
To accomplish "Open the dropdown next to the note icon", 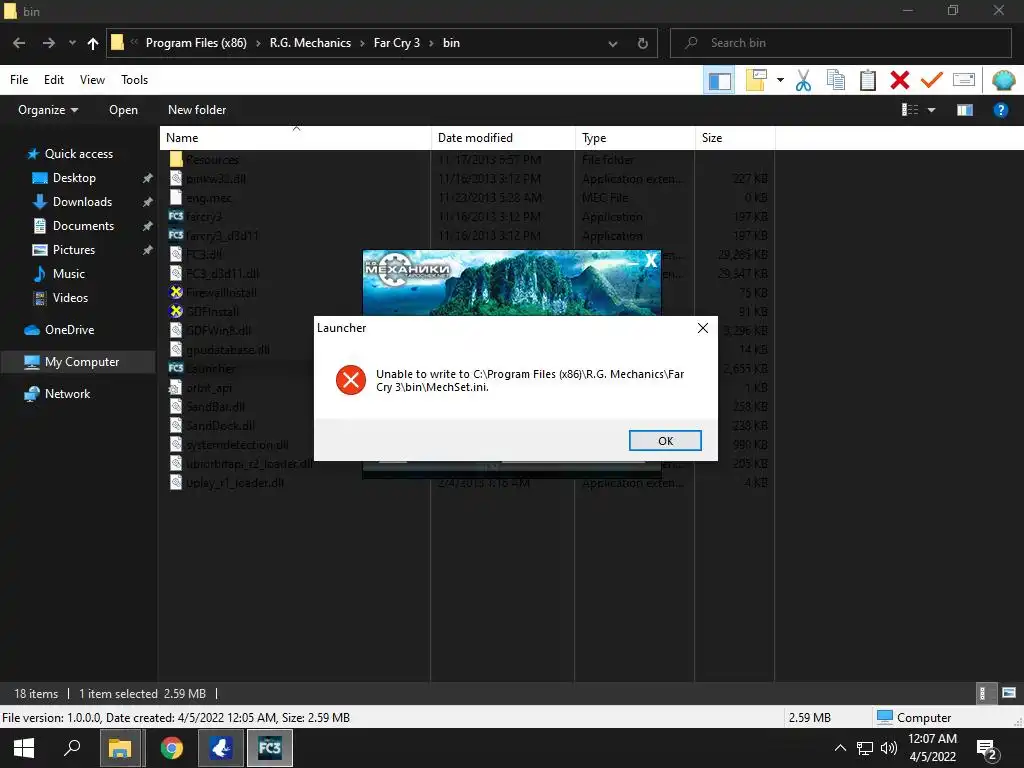I will pyautogui.click(x=780, y=80).
